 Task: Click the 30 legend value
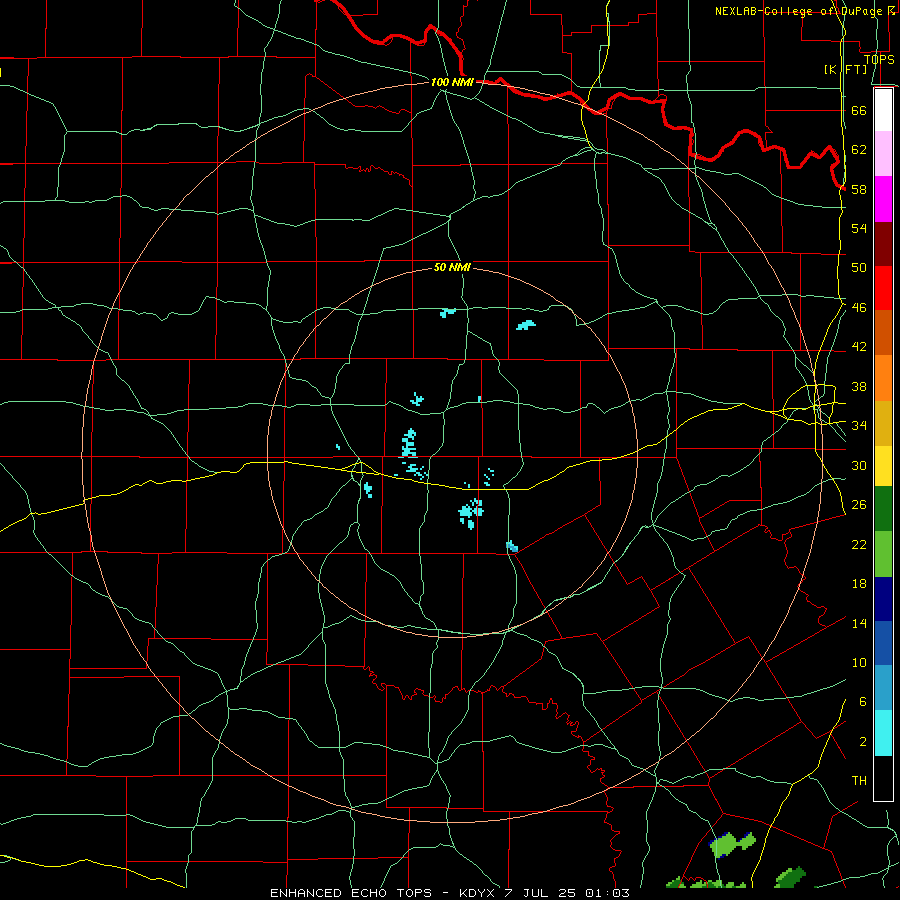pos(859,465)
